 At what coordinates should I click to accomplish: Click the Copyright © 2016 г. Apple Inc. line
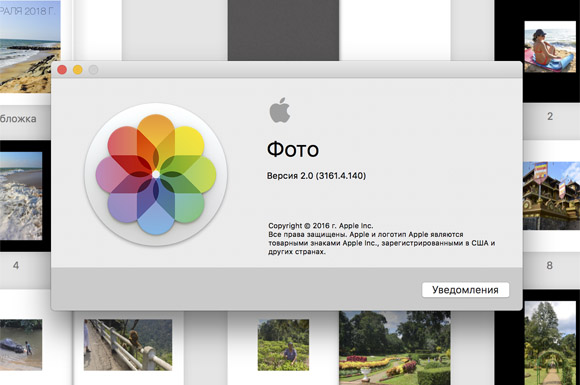(320, 226)
